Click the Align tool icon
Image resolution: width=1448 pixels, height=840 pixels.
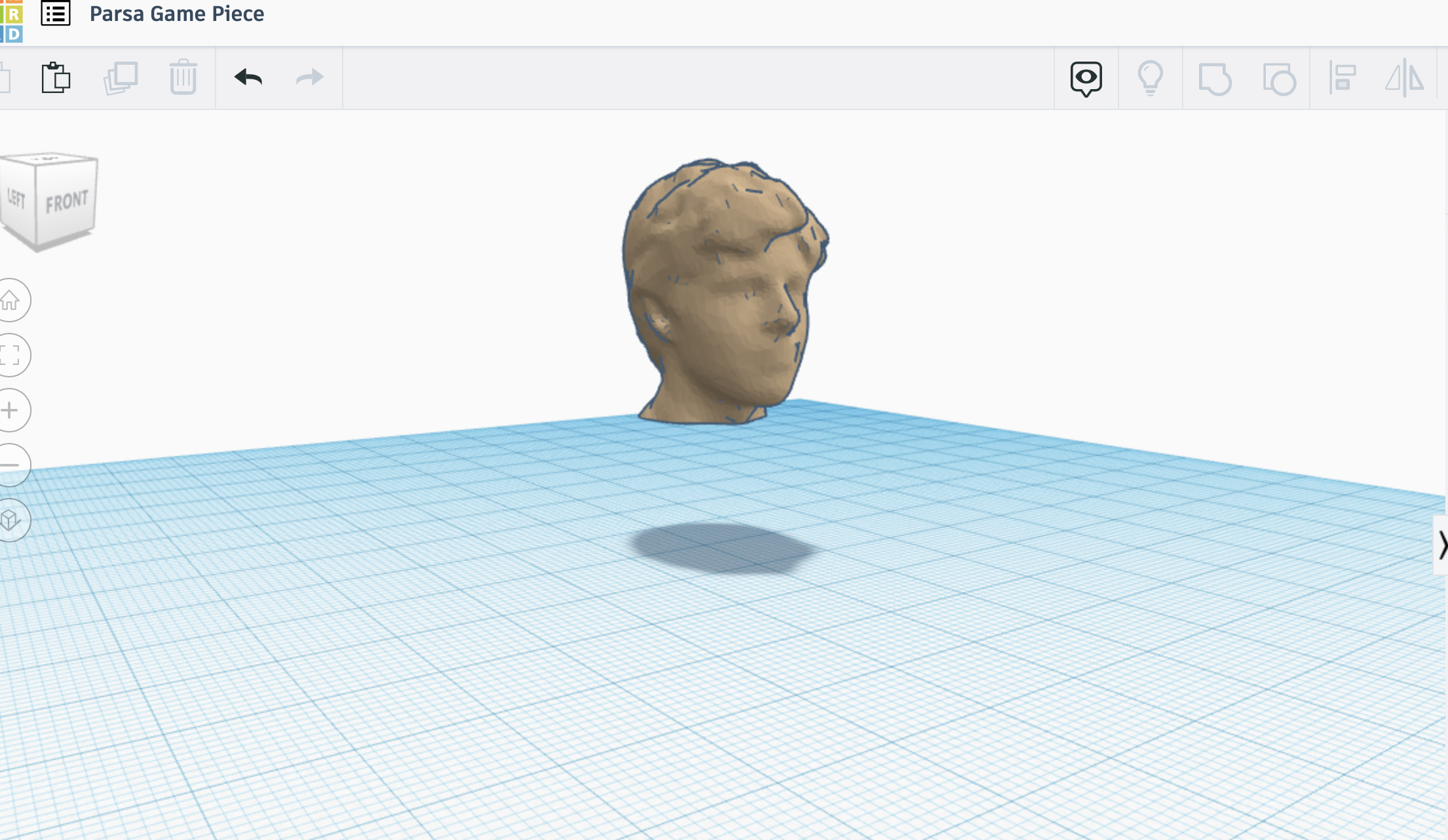(x=1342, y=78)
